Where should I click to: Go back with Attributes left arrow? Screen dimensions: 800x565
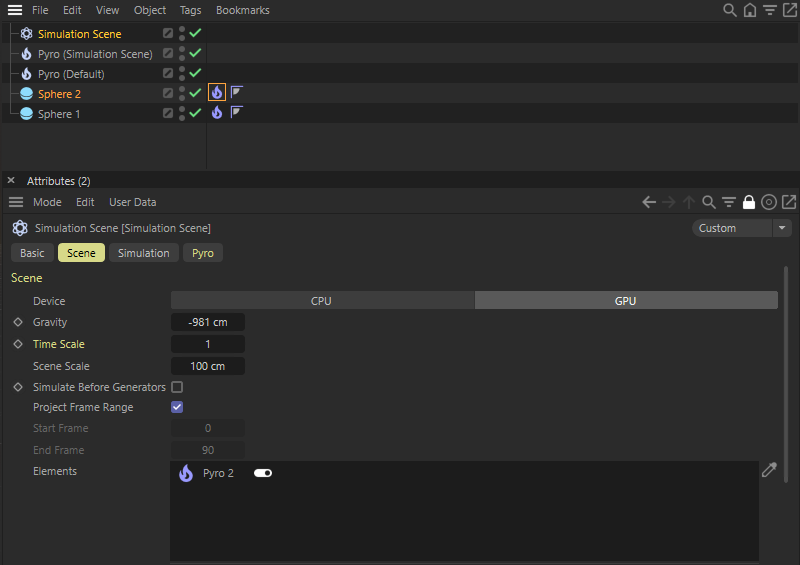click(649, 202)
